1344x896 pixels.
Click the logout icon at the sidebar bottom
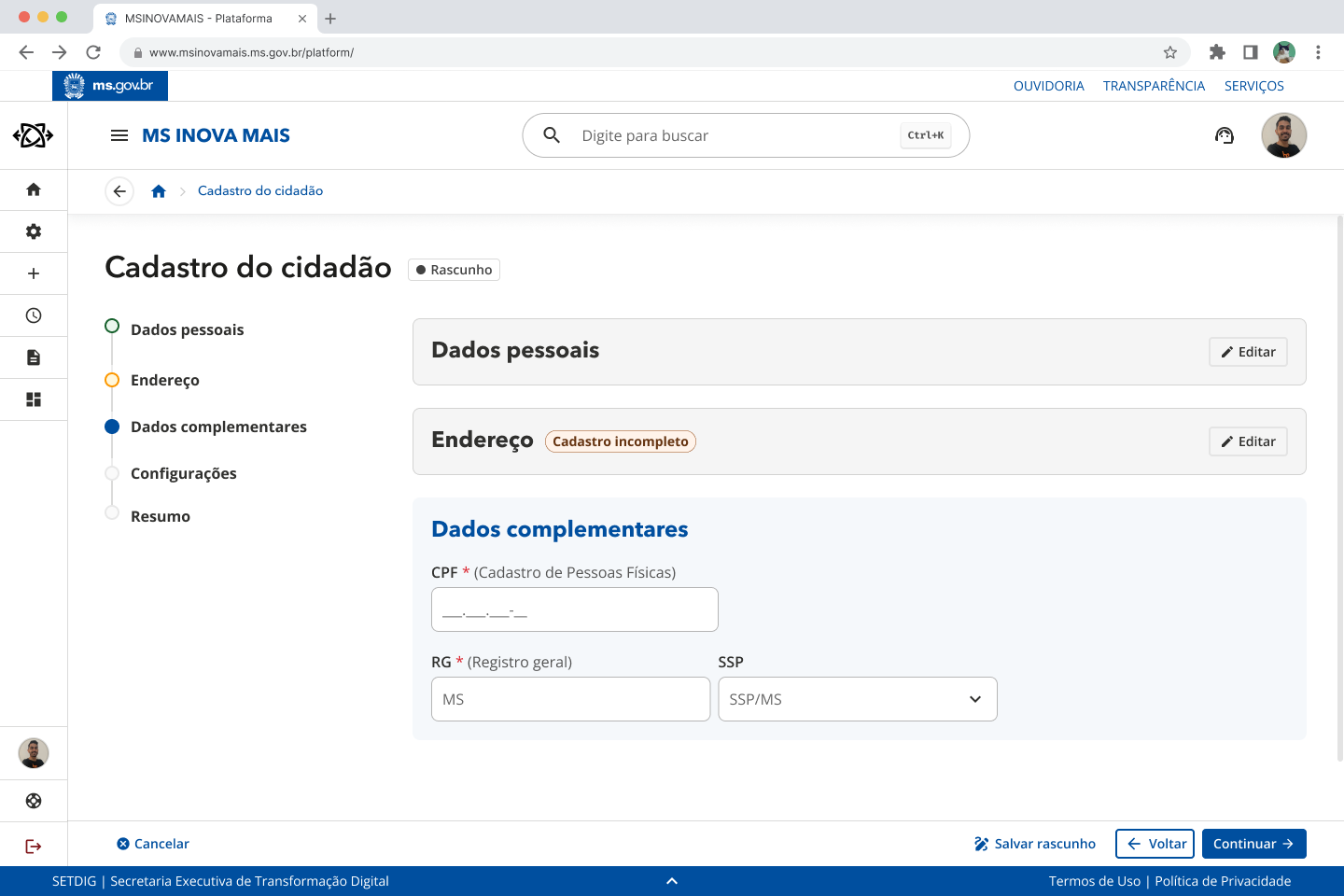(34, 847)
